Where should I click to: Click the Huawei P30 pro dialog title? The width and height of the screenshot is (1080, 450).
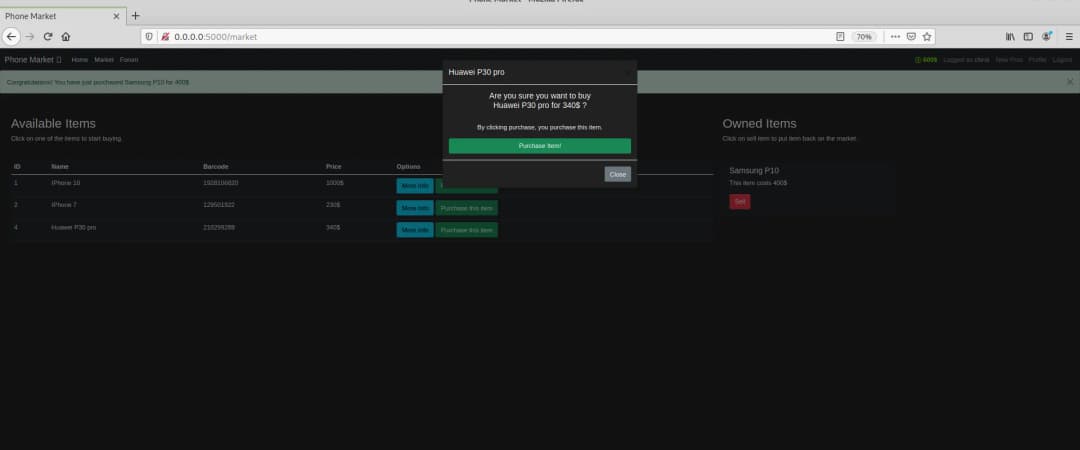pyautogui.click(x=477, y=72)
